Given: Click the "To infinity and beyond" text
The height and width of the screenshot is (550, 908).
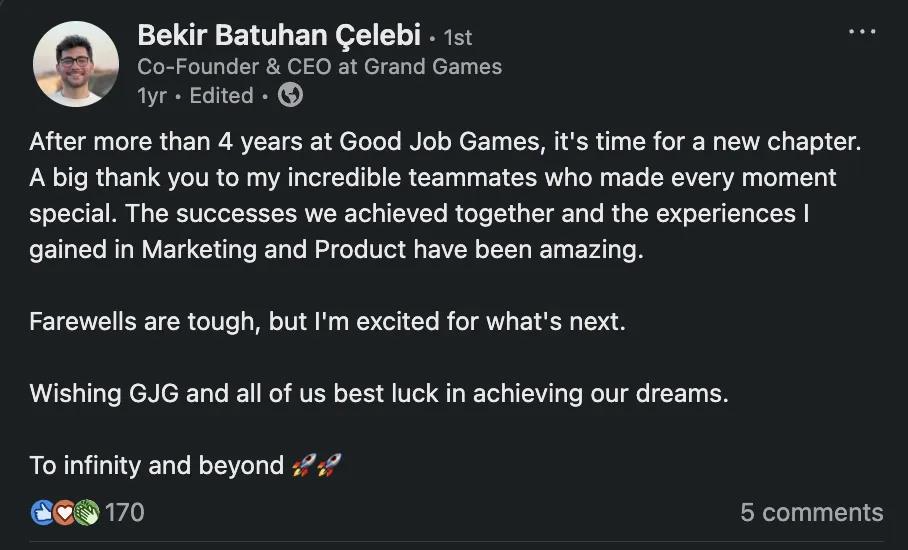Looking at the screenshot, I should [x=156, y=465].
